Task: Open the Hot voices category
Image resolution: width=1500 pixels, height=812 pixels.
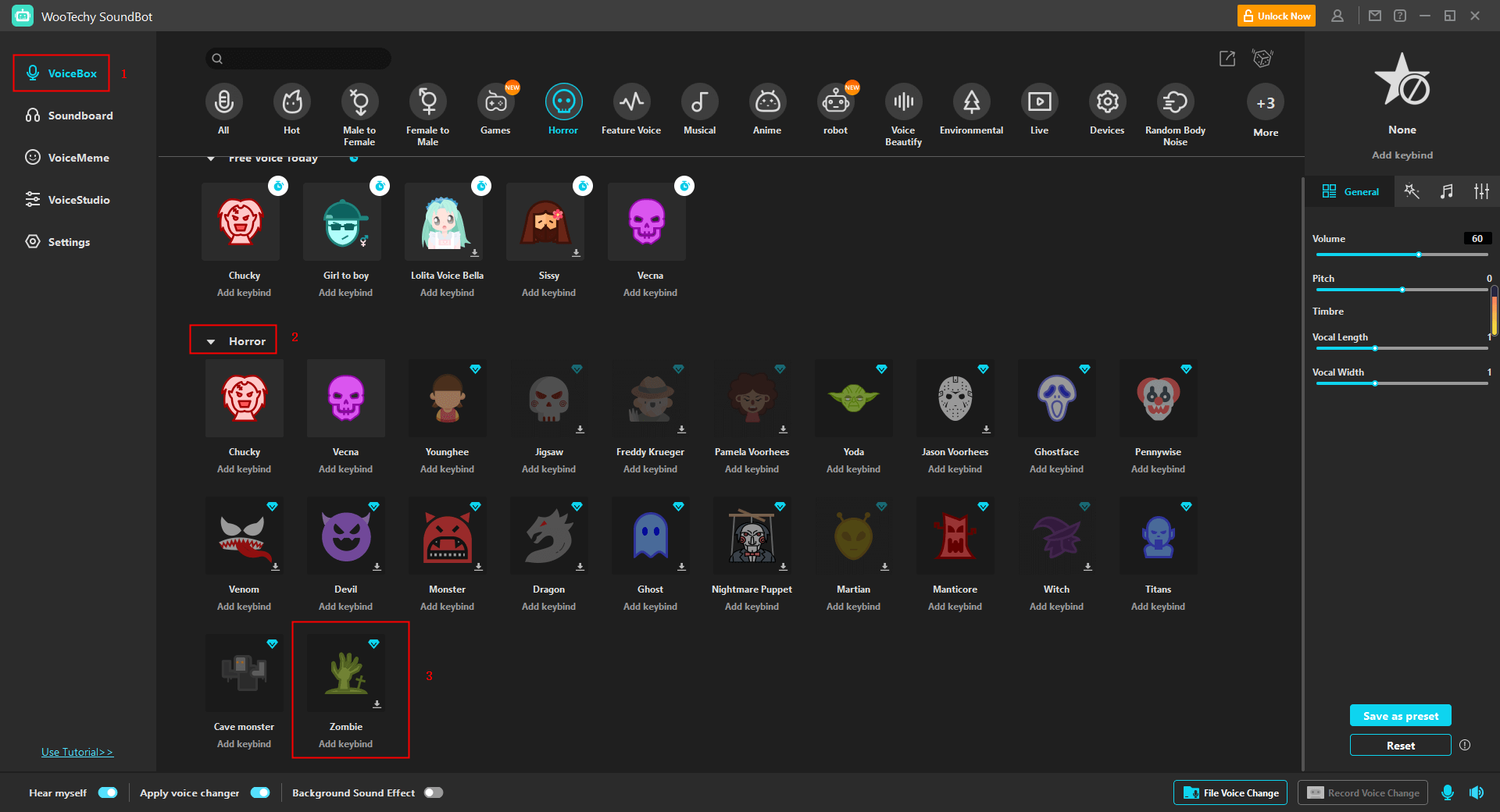Action: click(291, 101)
